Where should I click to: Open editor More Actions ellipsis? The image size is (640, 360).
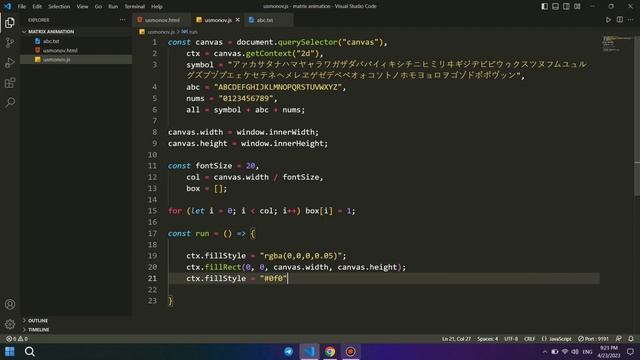[631, 20]
